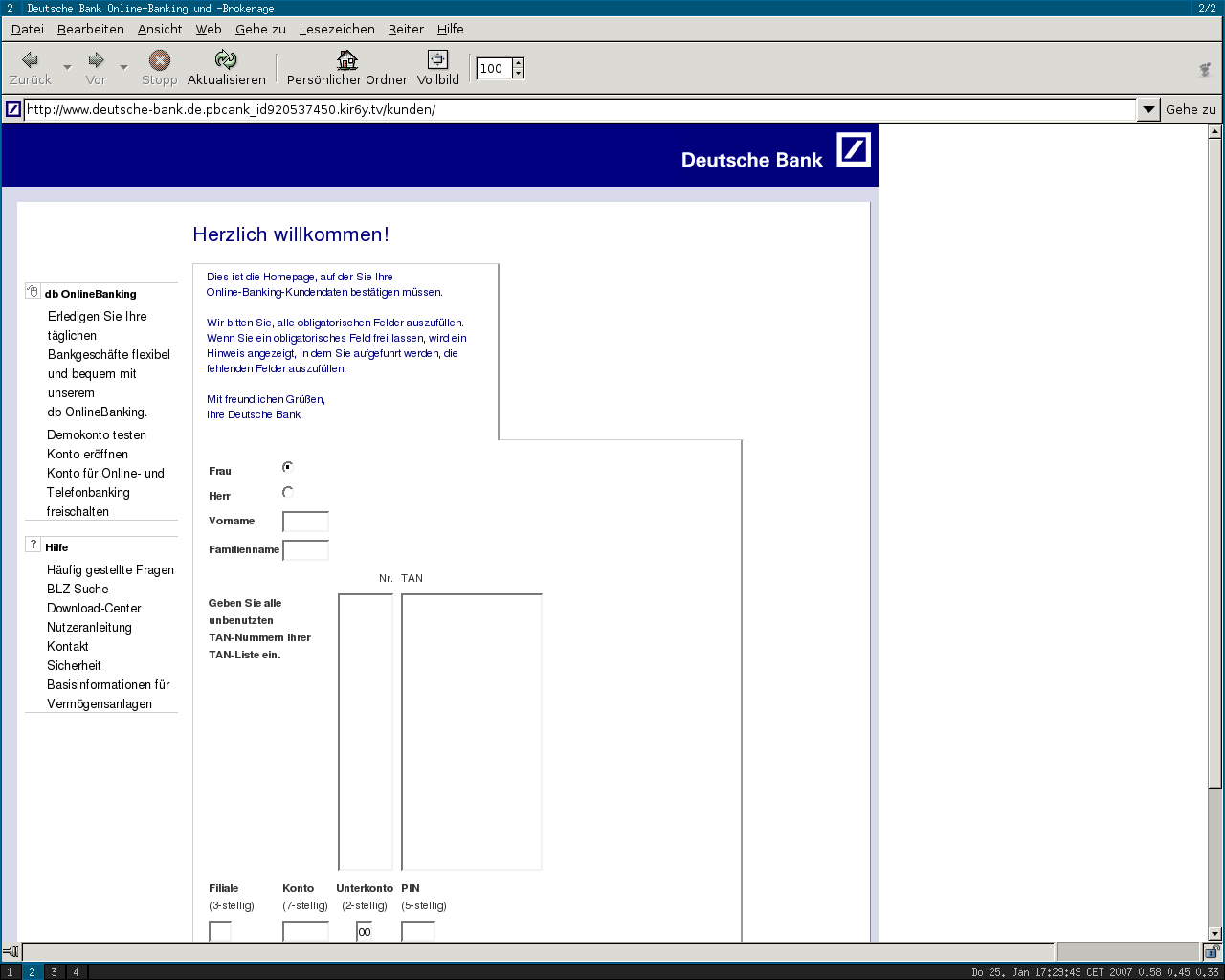
Task: Open the Demokonto testen link
Action: [97, 434]
